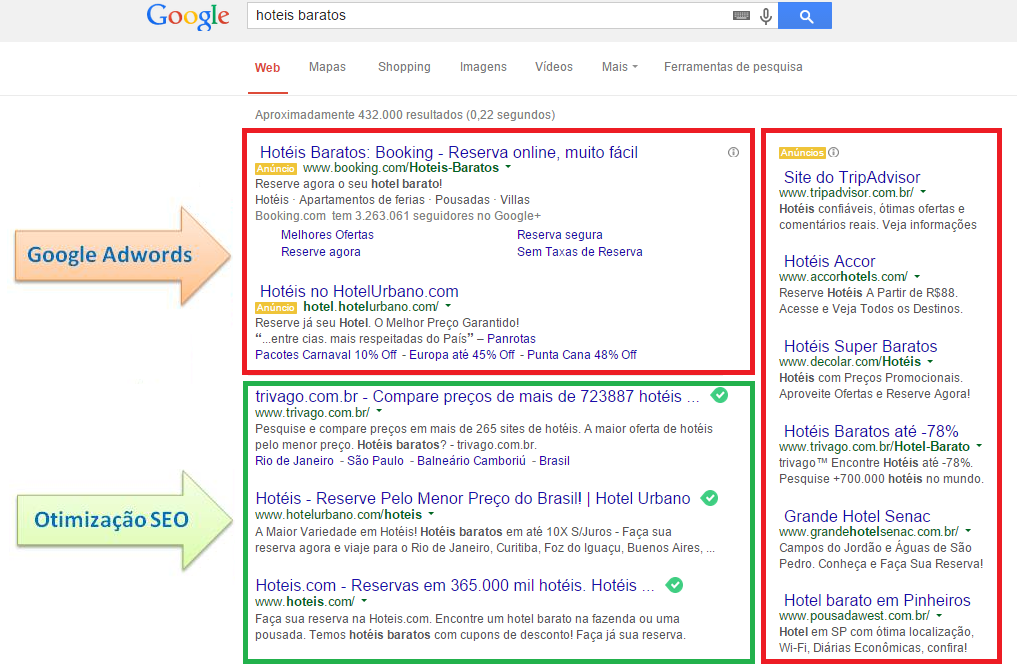Click green check badge beside Hoteis.com result
The image size is (1018, 672).
tap(675, 585)
